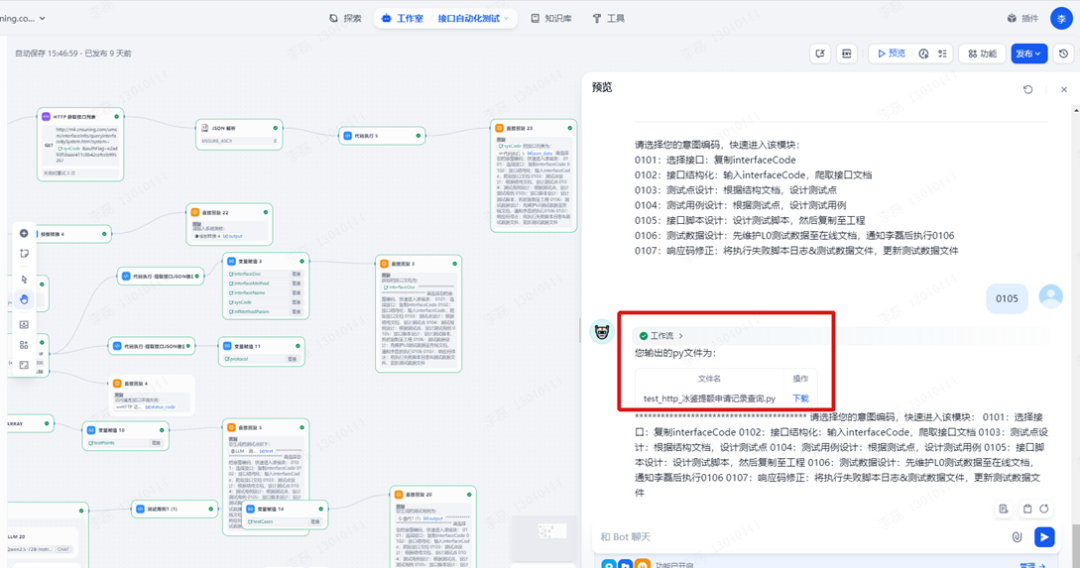1080x568 pixels.
Task: Select the pointer arrow tool in canvas toolbar
Action: (x=24, y=280)
